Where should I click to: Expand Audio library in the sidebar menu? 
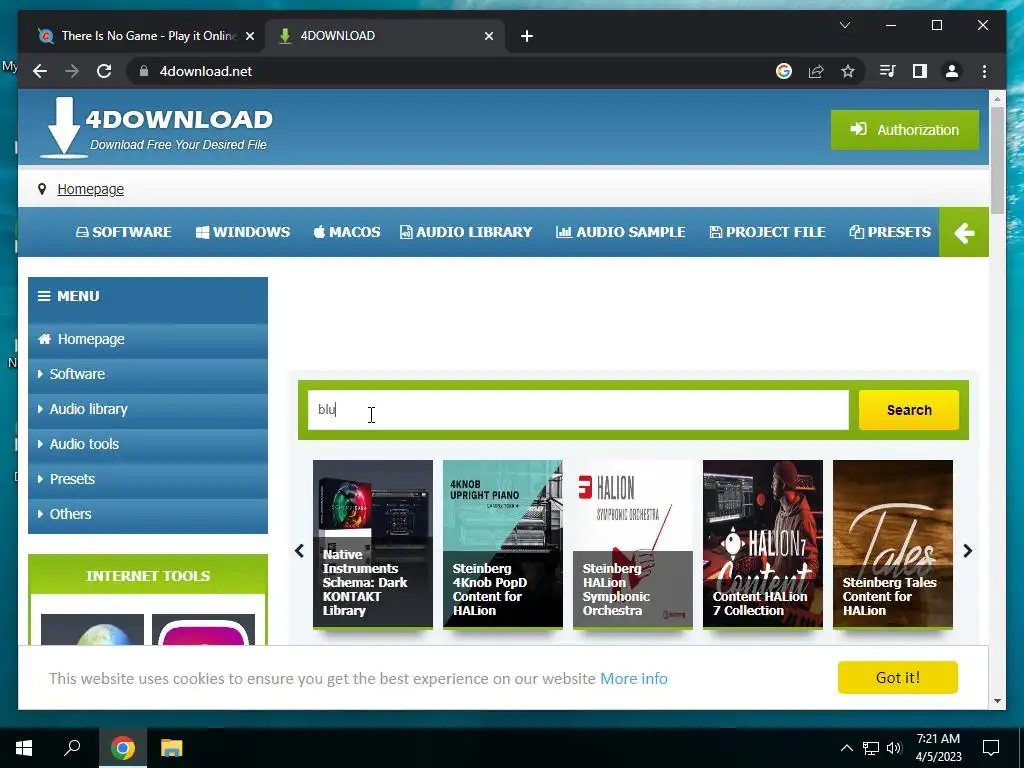148,409
